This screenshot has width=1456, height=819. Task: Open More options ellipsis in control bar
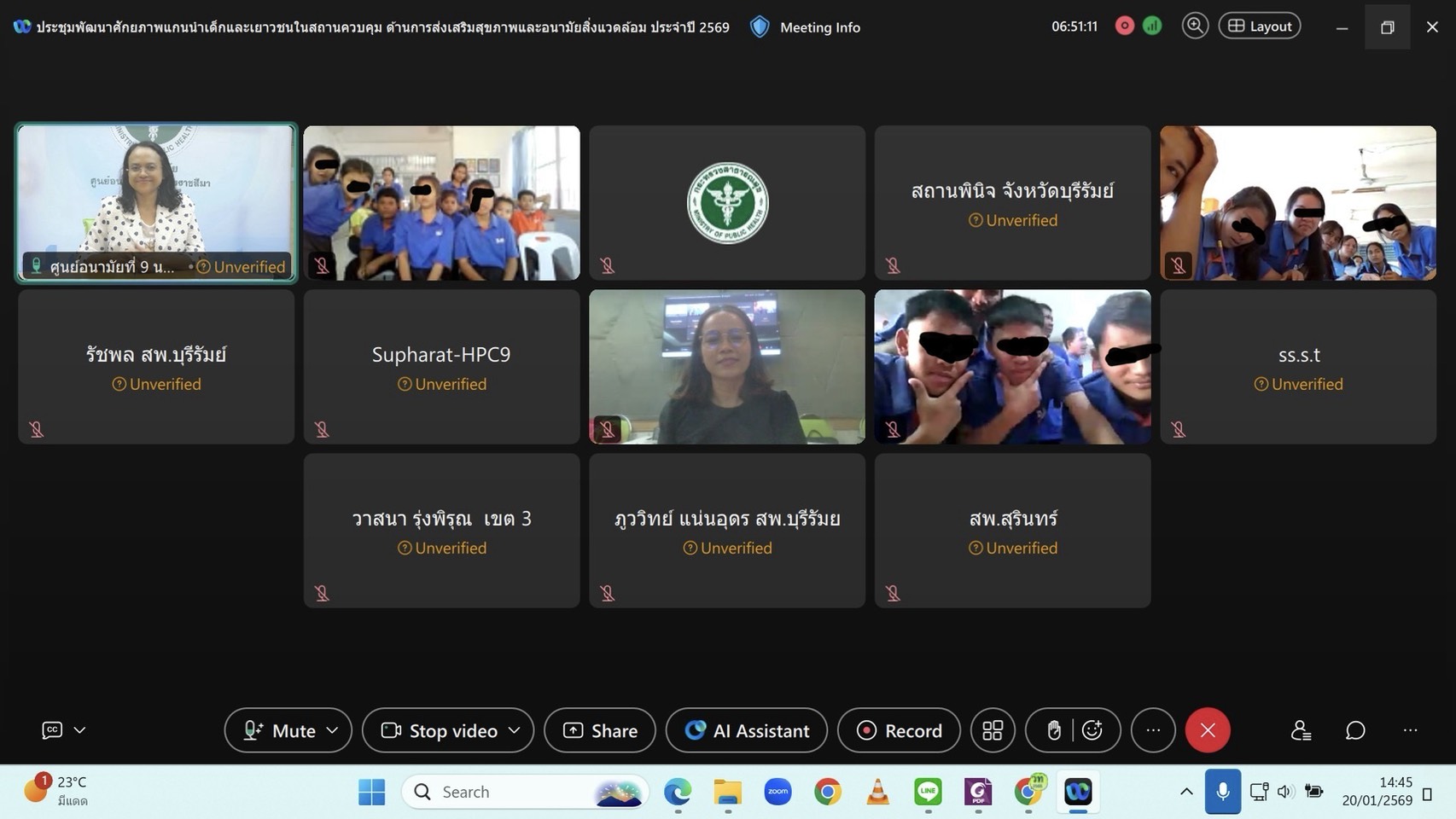1153,730
